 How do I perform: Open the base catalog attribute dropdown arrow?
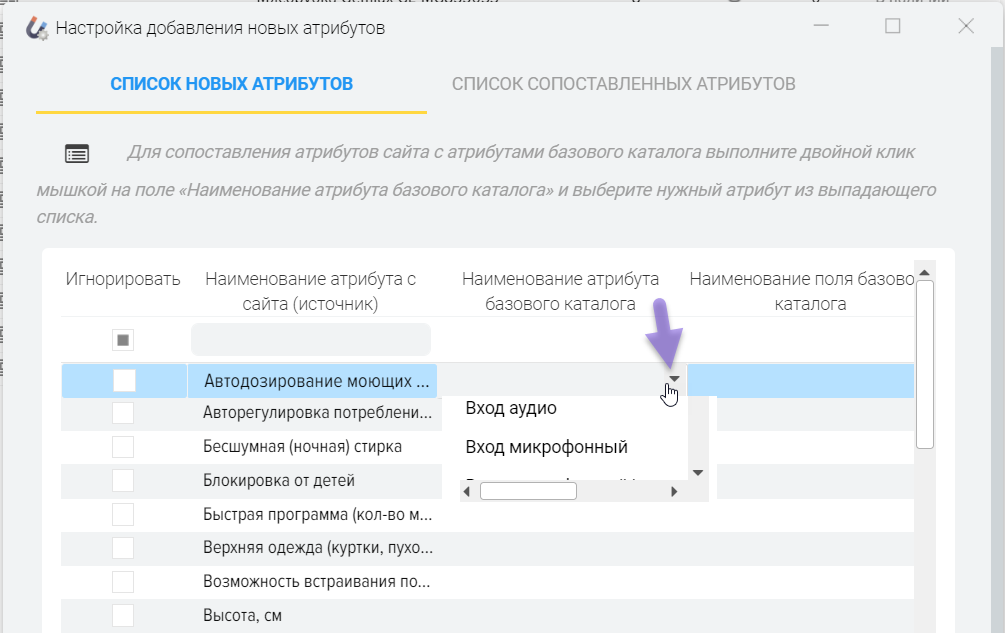(x=676, y=379)
